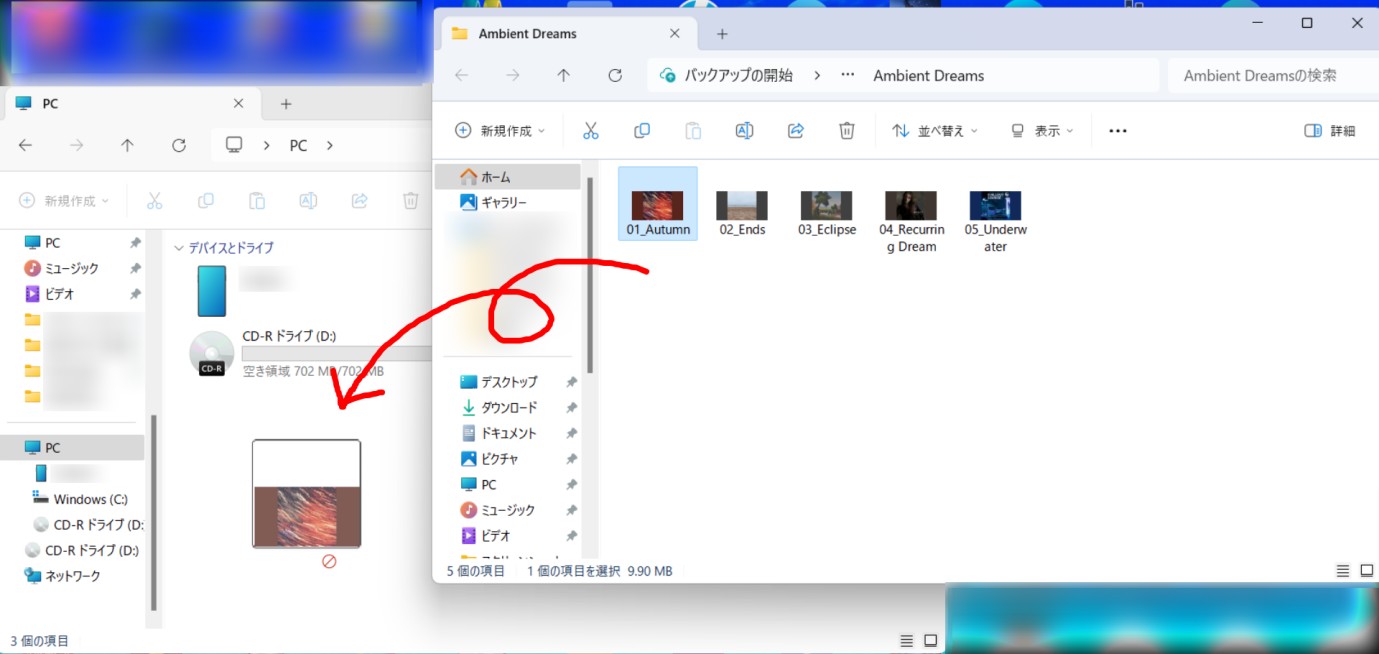
Task: Click the Copy icon in Ambient Dreams toolbar
Action: click(x=642, y=131)
